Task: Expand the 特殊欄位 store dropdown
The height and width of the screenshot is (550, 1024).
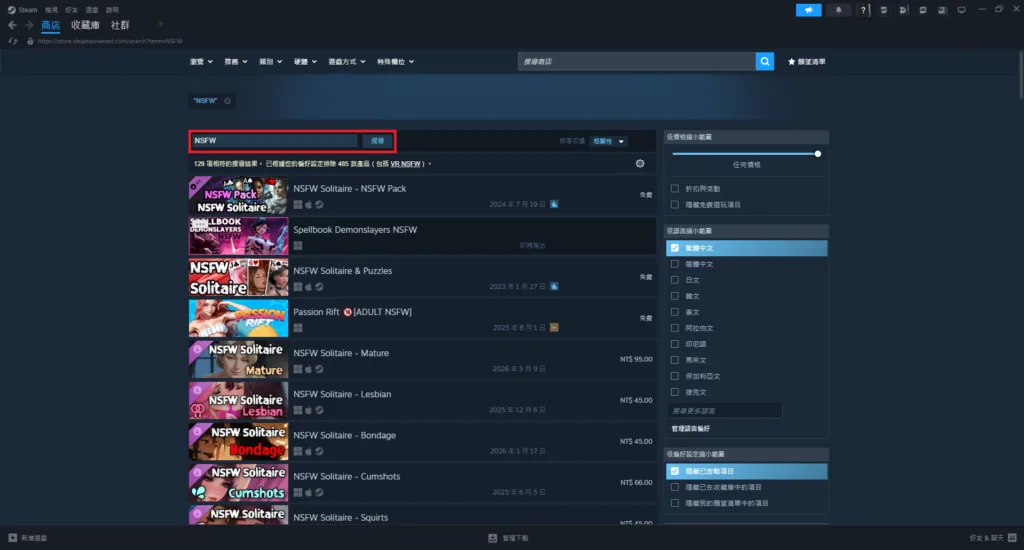Action: [395, 61]
